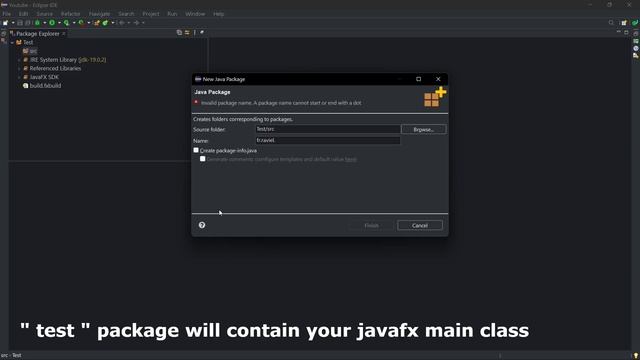Click the Browse button for source folder
The image size is (640, 360).
tap(424, 129)
